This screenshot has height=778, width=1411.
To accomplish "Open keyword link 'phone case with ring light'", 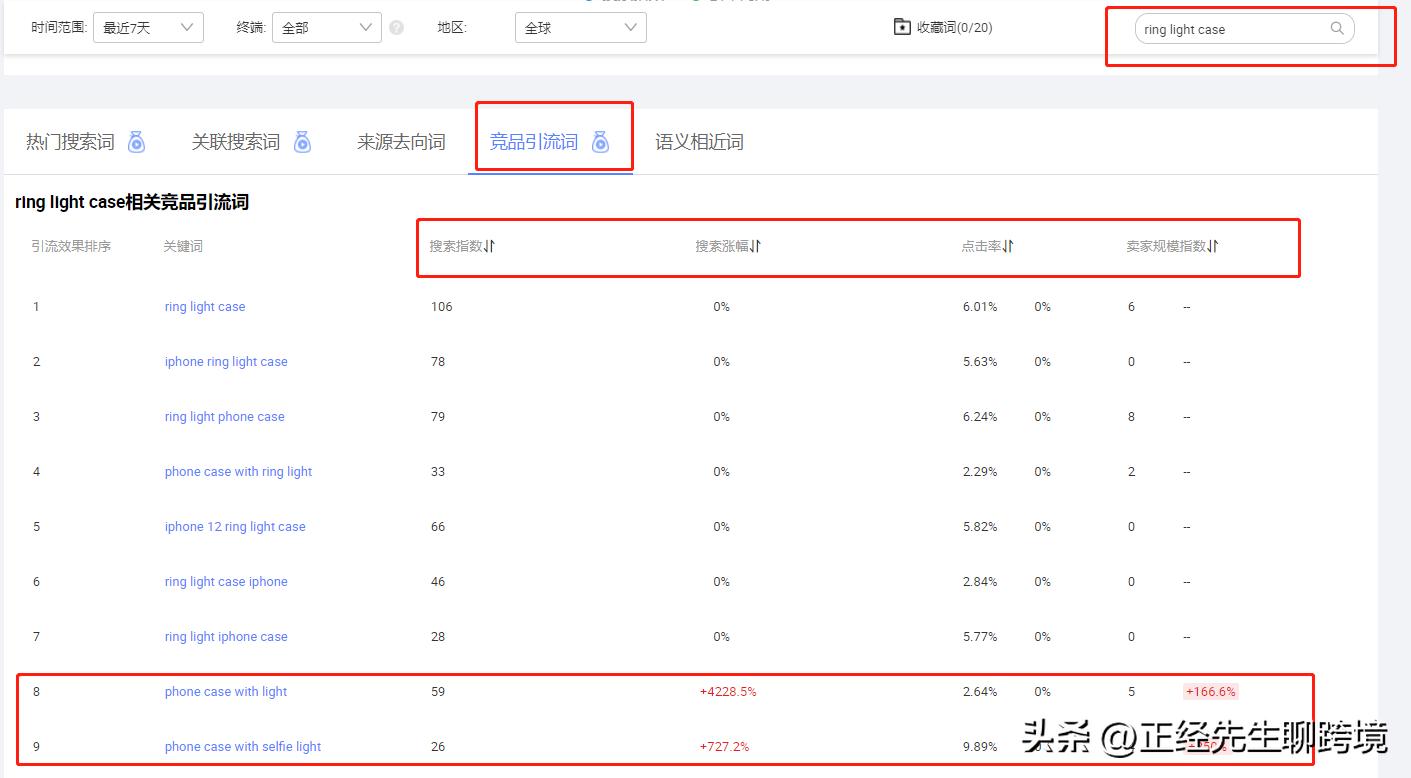I will click(x=238, y=472).
